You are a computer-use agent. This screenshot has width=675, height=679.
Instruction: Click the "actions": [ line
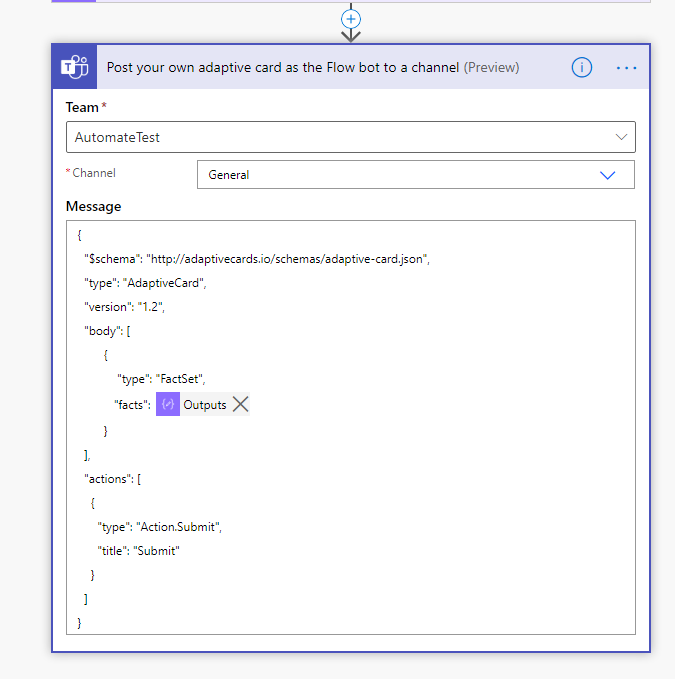pyautogui.click(x=112, y=479)
